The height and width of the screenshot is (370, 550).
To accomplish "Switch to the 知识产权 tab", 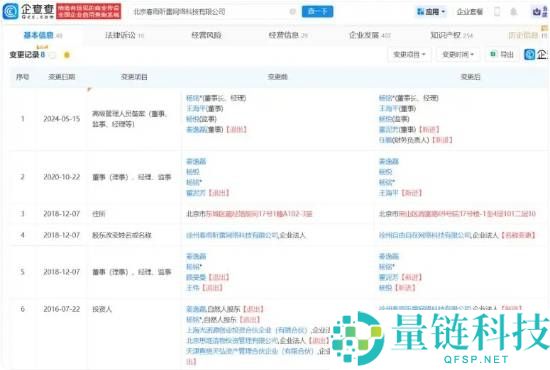I will click(x=451, y=35).
